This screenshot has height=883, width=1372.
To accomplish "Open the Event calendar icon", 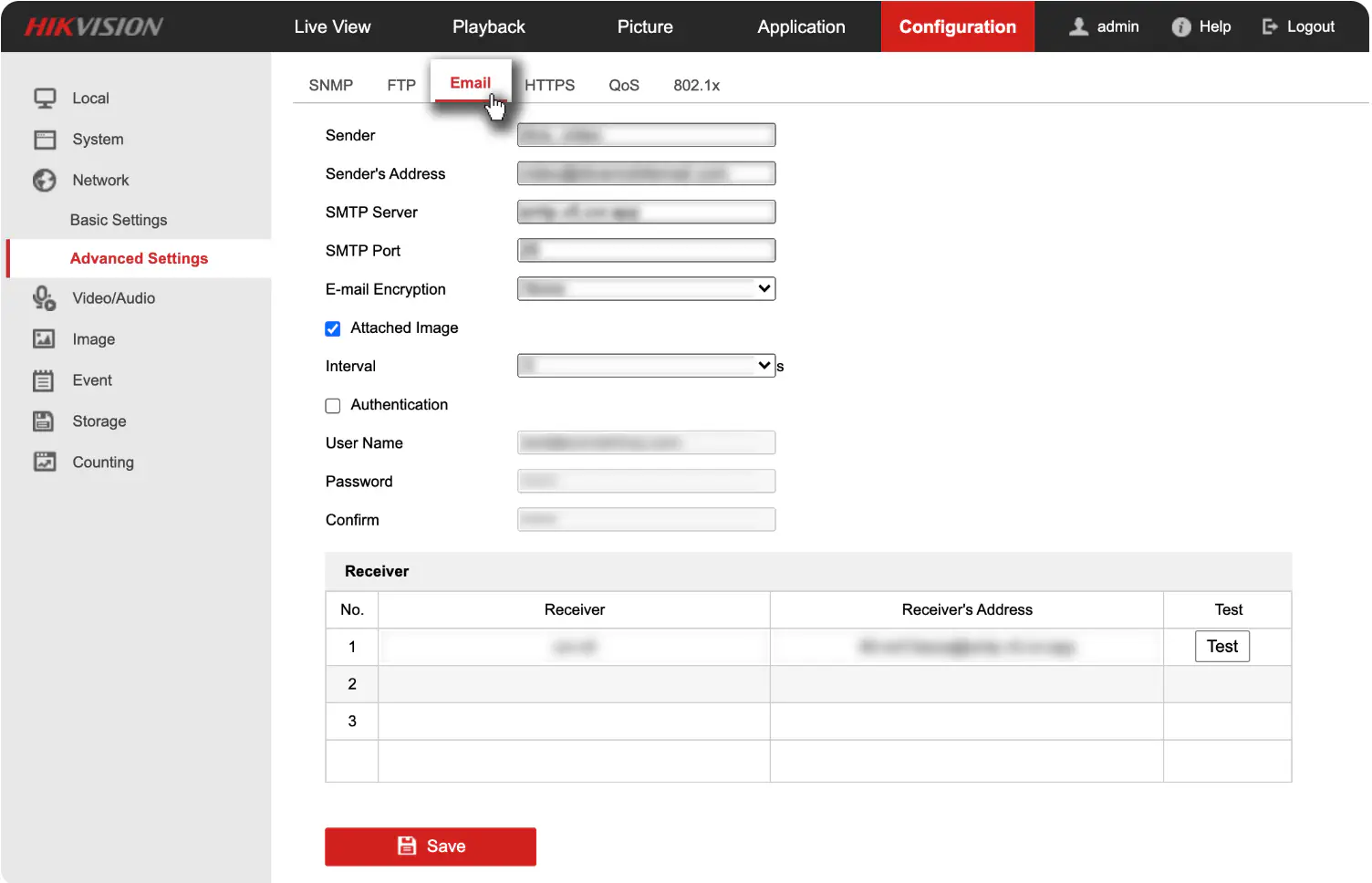I will (x=44, y=380).
